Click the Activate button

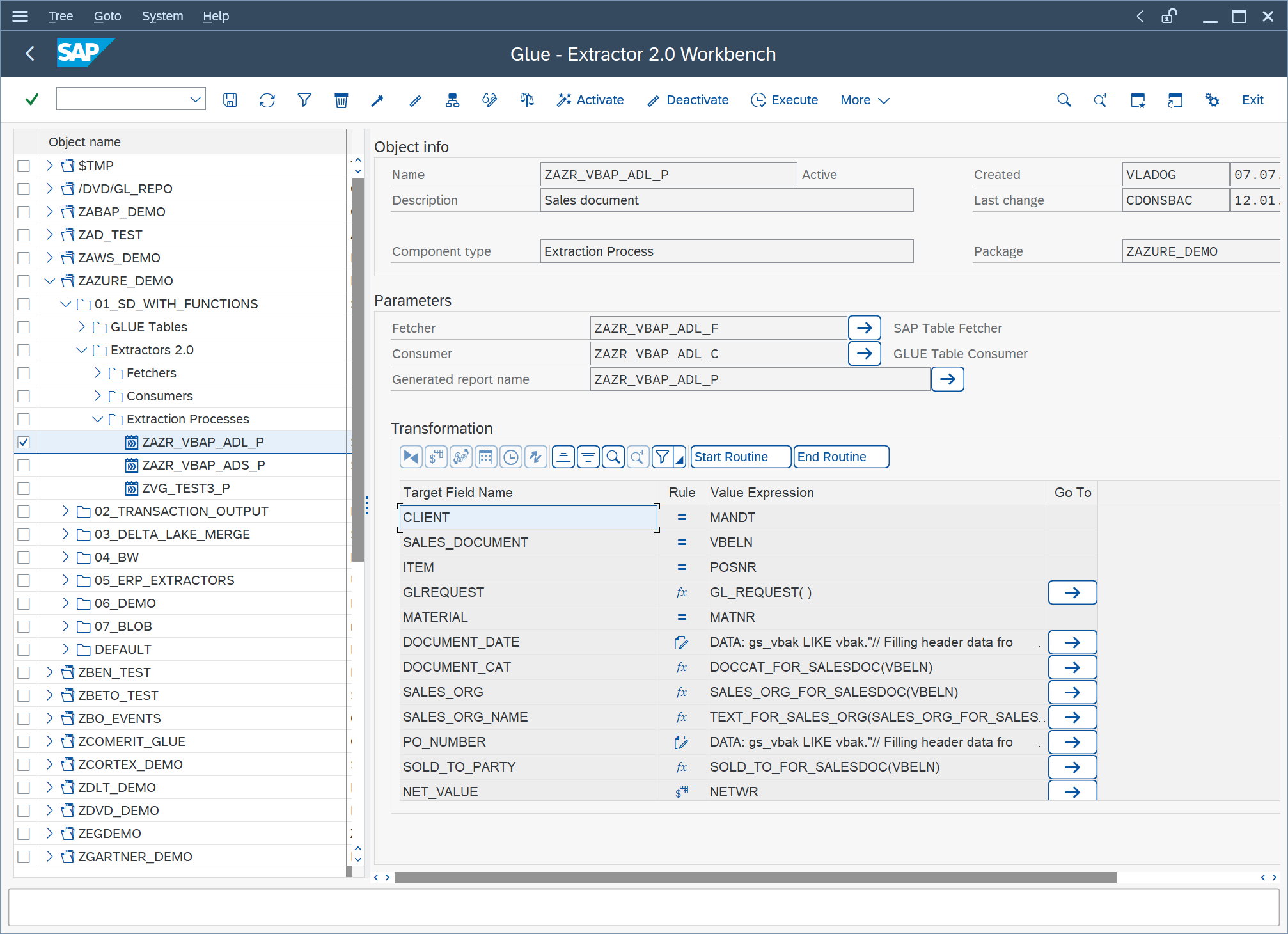pos(590,100)
